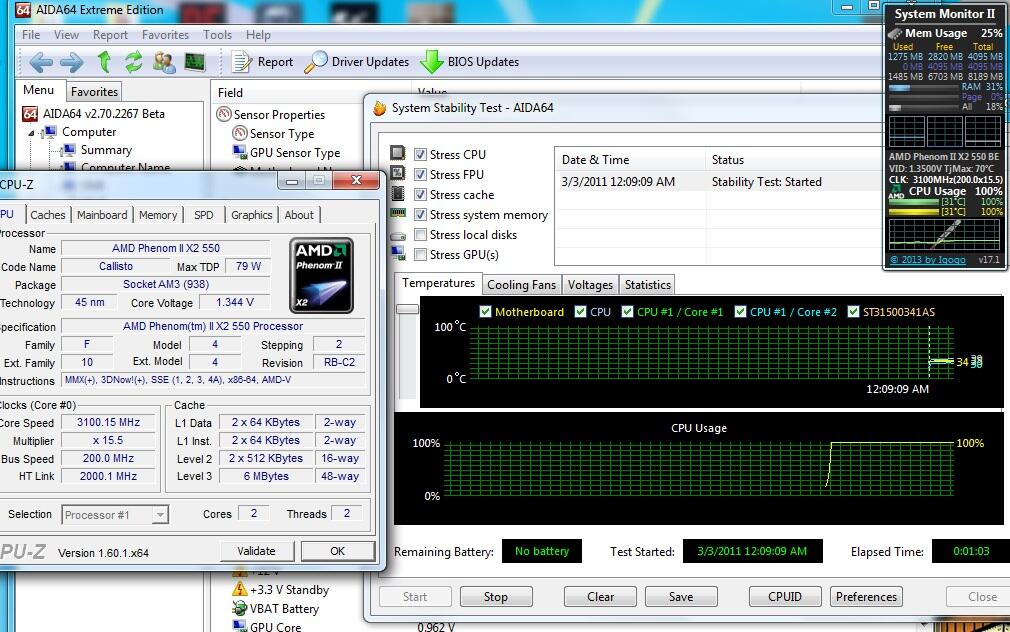Toggle the CPU #1 / Core #1 checkbox
The width and height of the screenshot is (1010, 632).
(627, 312)
